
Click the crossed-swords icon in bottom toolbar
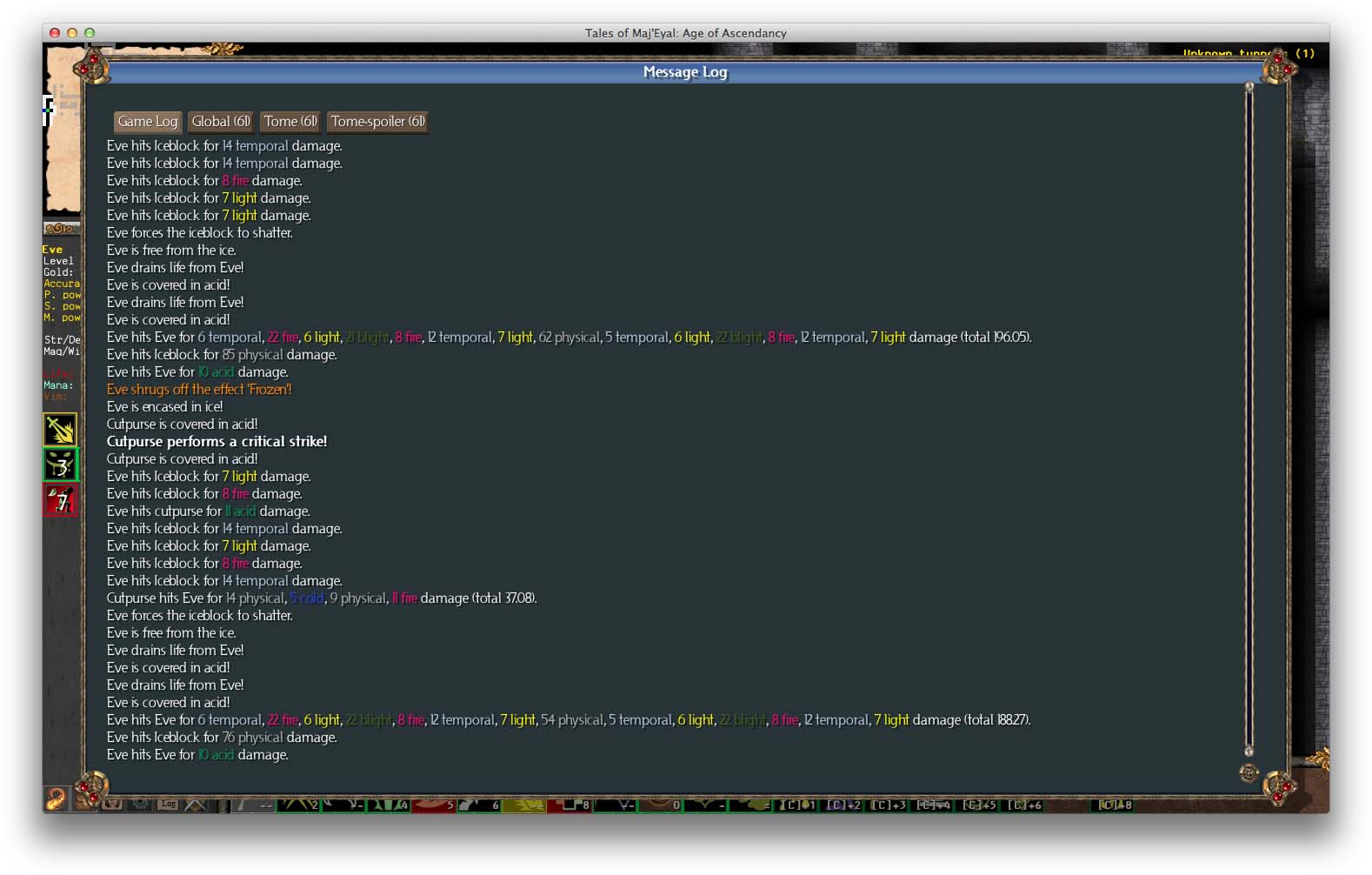pos(195,805)
